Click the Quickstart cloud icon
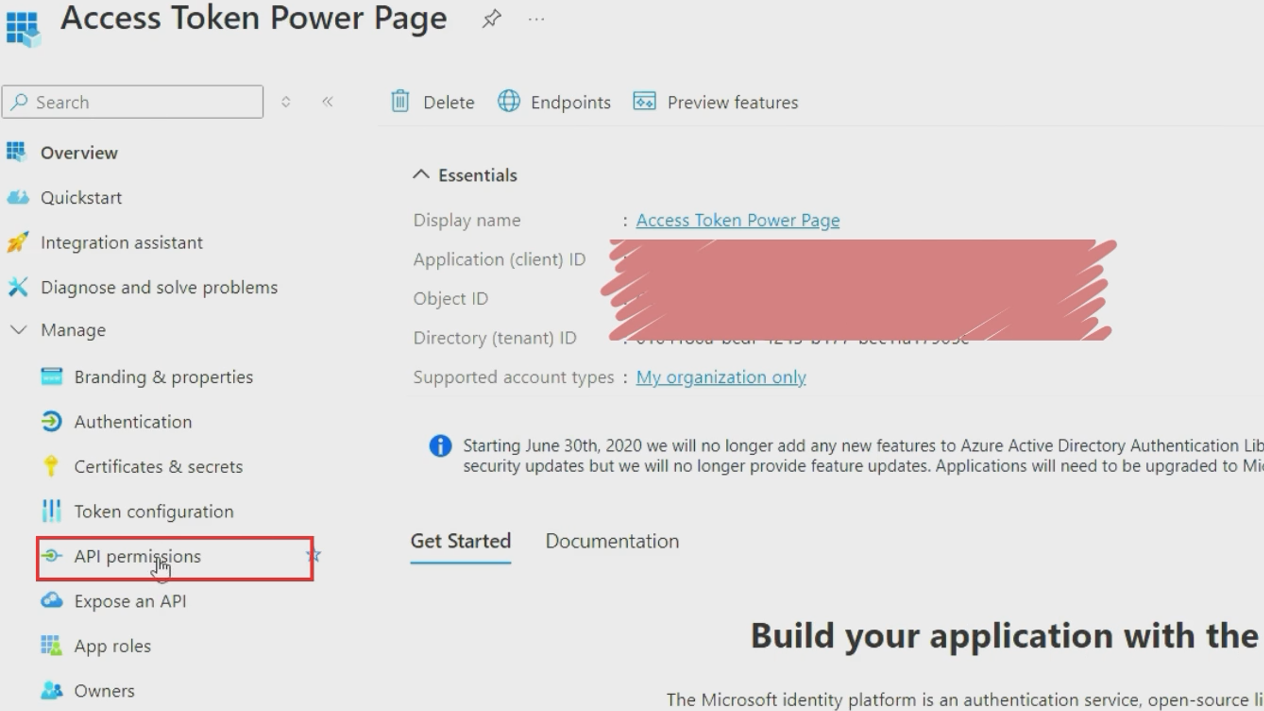Image resolution: width=1264 pixels, height=711 pixels. pyautogui.click(x=17, y=197)
